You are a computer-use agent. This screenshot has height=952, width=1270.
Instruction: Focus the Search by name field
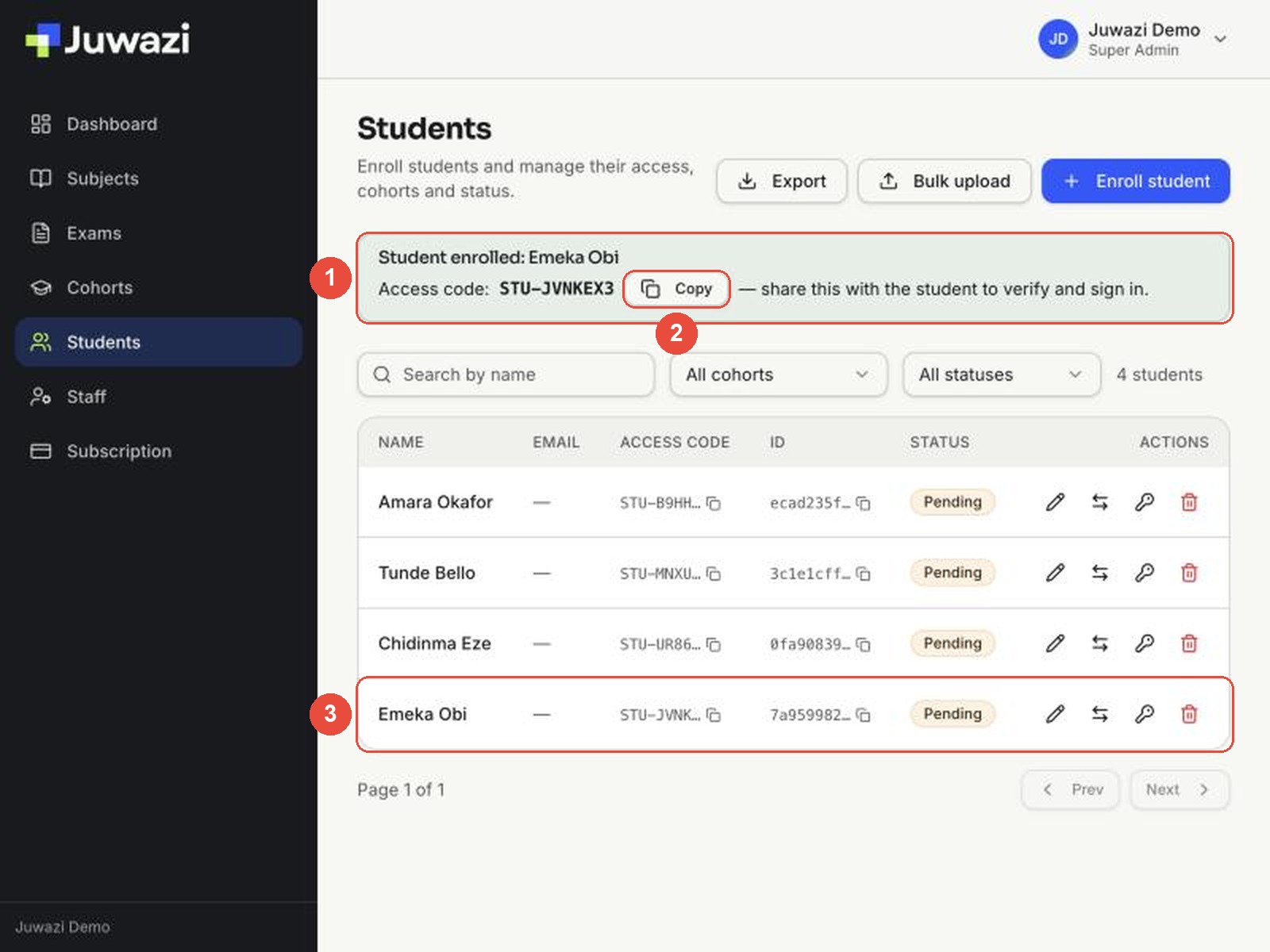(506, 374)
